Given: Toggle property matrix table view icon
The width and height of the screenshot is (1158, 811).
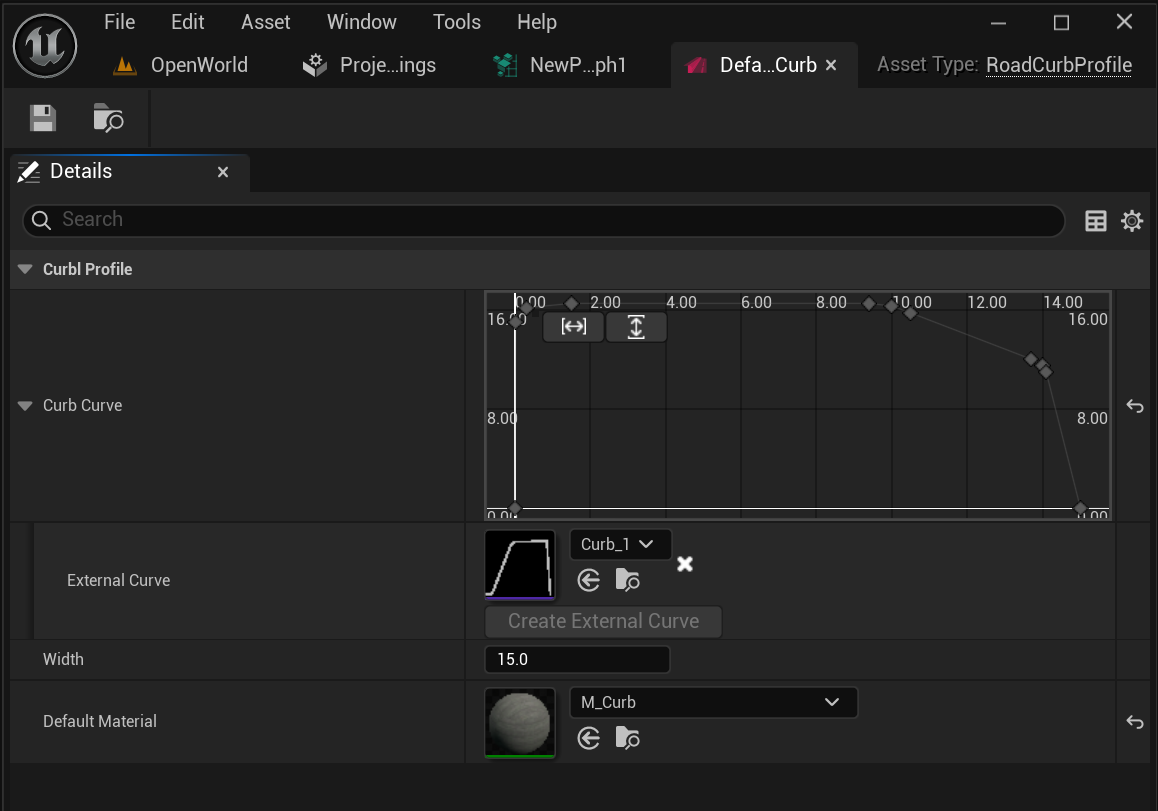Looking at the screenshot, I should 1095,220.
